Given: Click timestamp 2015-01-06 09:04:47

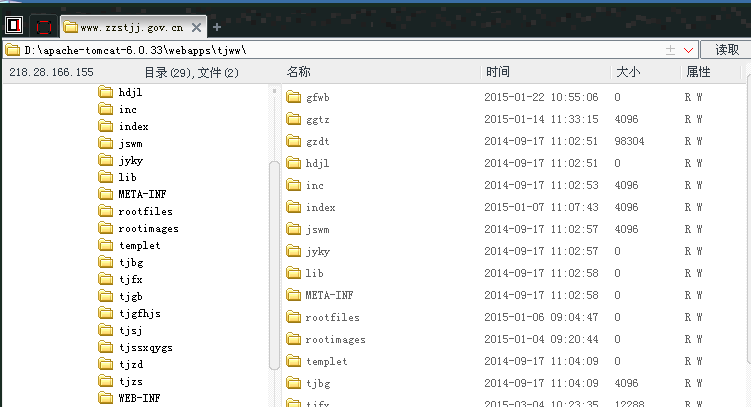Looking at the screenshot, I should pos(541,317).
